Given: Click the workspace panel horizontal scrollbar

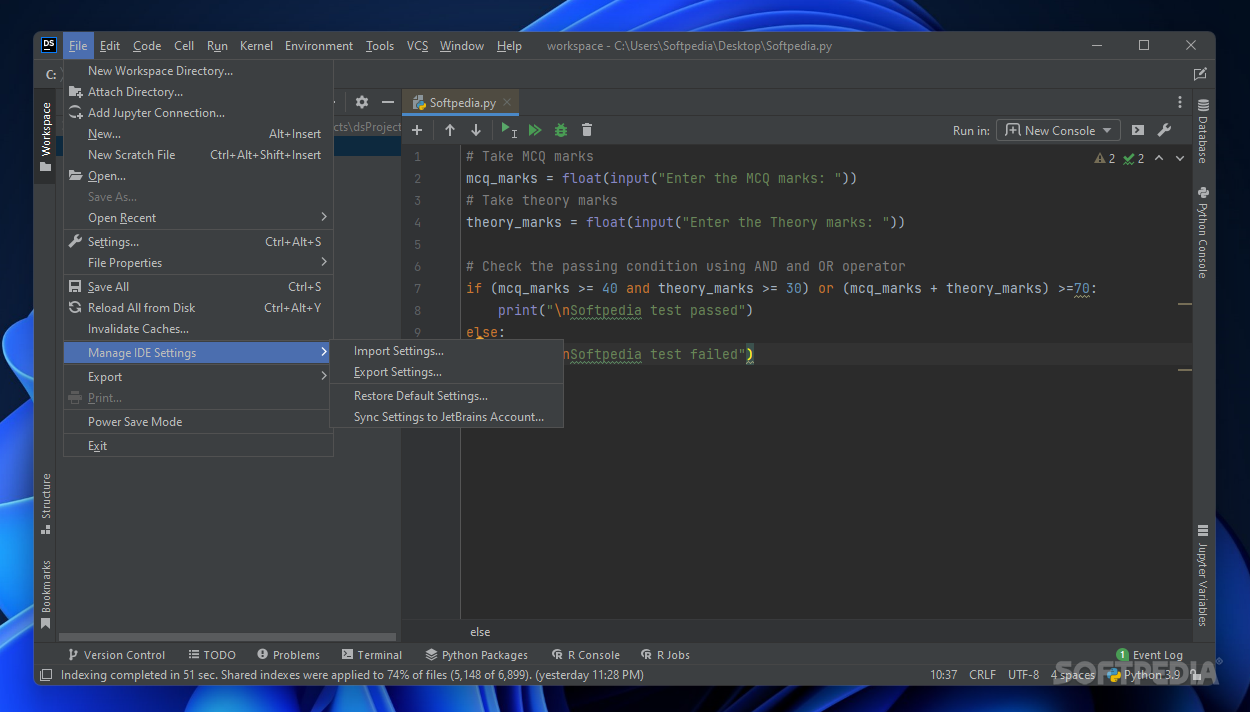Looking at the screenshot, I should (x=228, y=636).
